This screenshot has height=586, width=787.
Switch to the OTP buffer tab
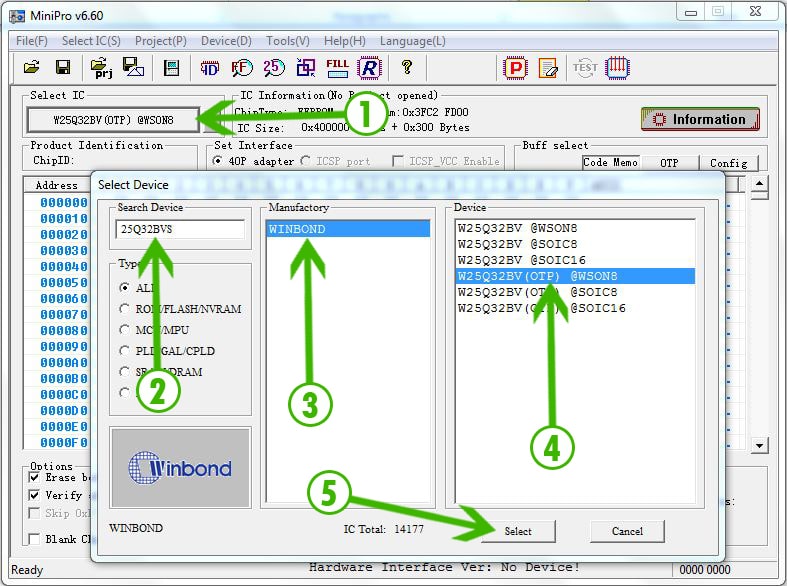669,163
